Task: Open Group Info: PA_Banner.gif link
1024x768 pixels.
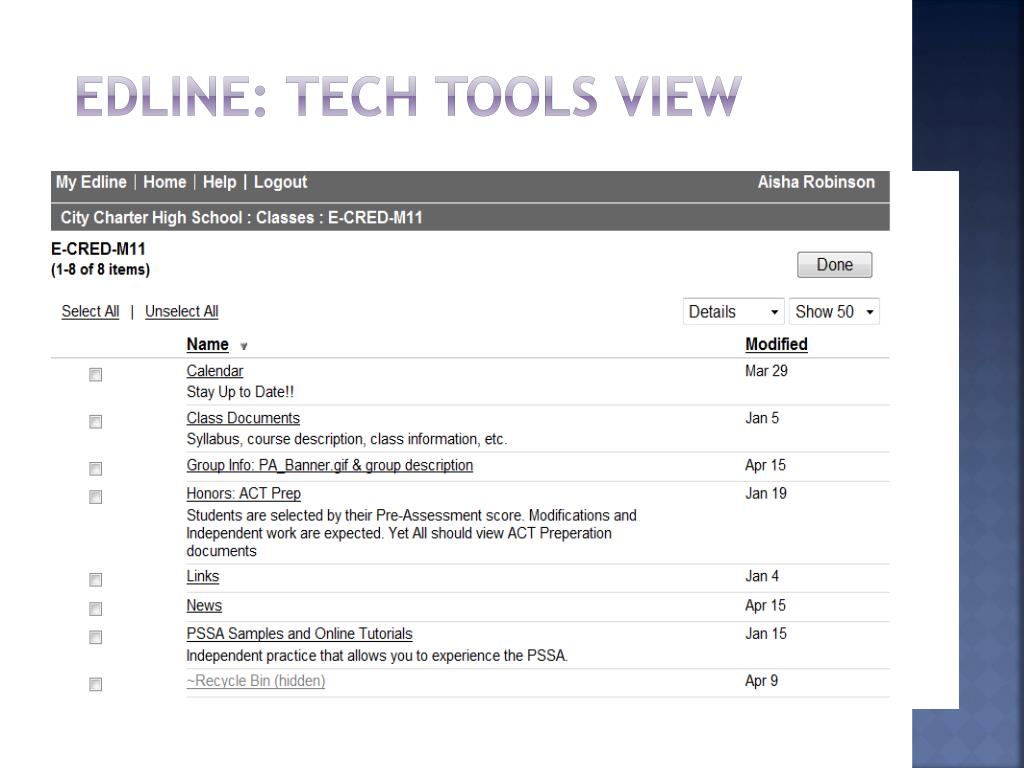Action: click(330, 465)
